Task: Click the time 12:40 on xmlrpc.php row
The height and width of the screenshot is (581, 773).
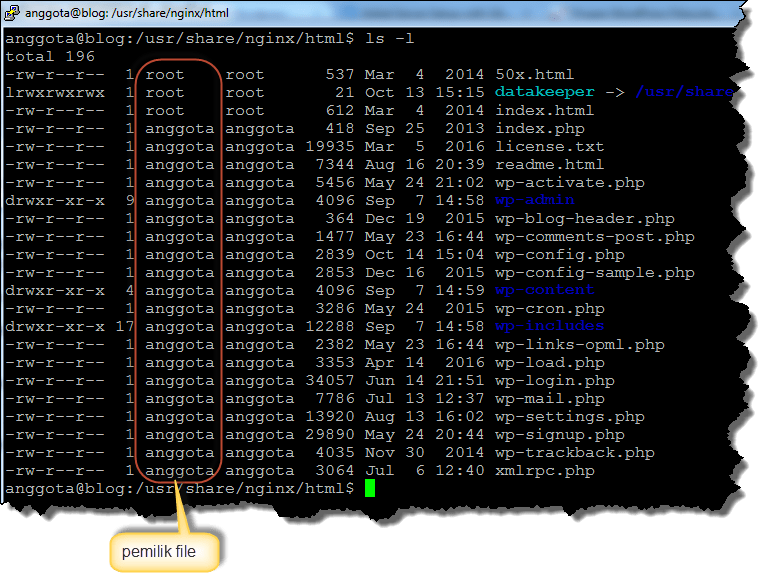Action: [460, 471]
